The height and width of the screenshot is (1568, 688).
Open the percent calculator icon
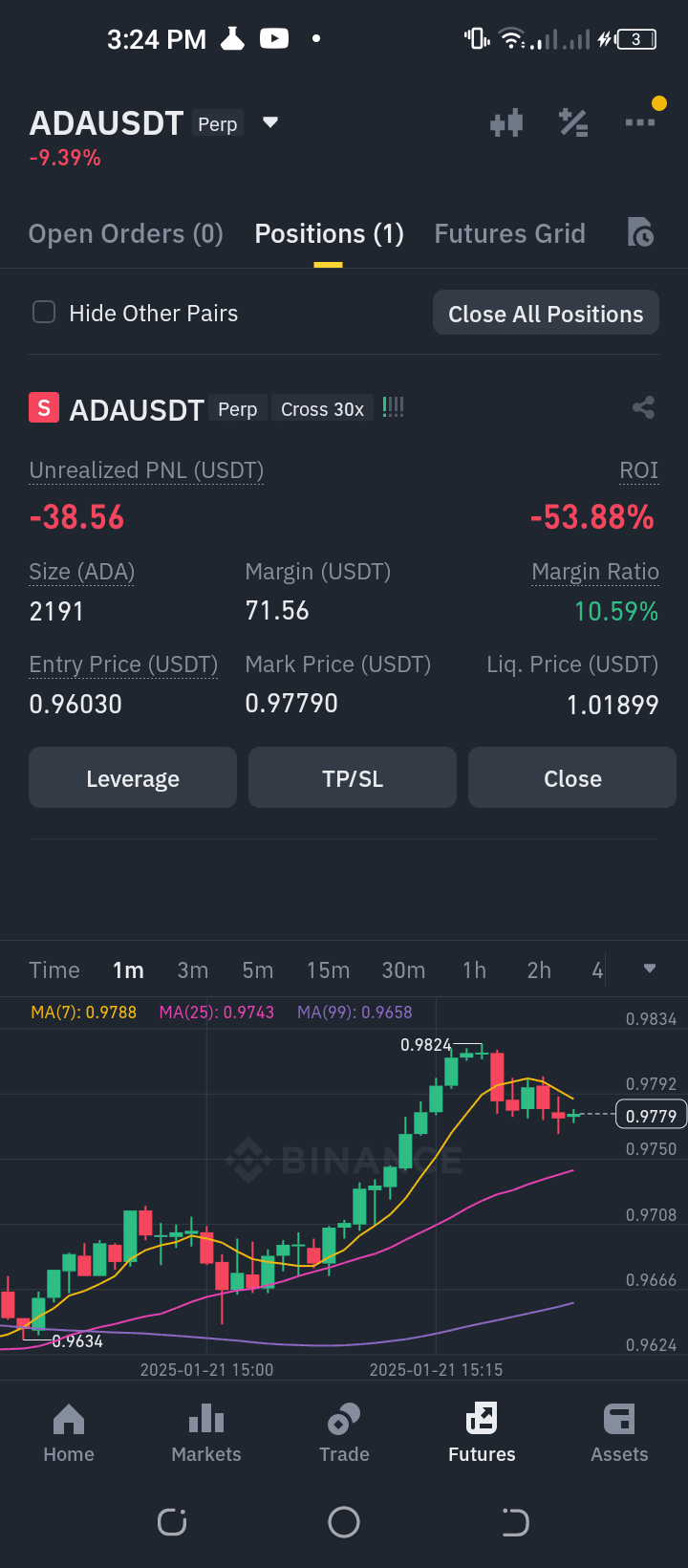pos(573,122)
